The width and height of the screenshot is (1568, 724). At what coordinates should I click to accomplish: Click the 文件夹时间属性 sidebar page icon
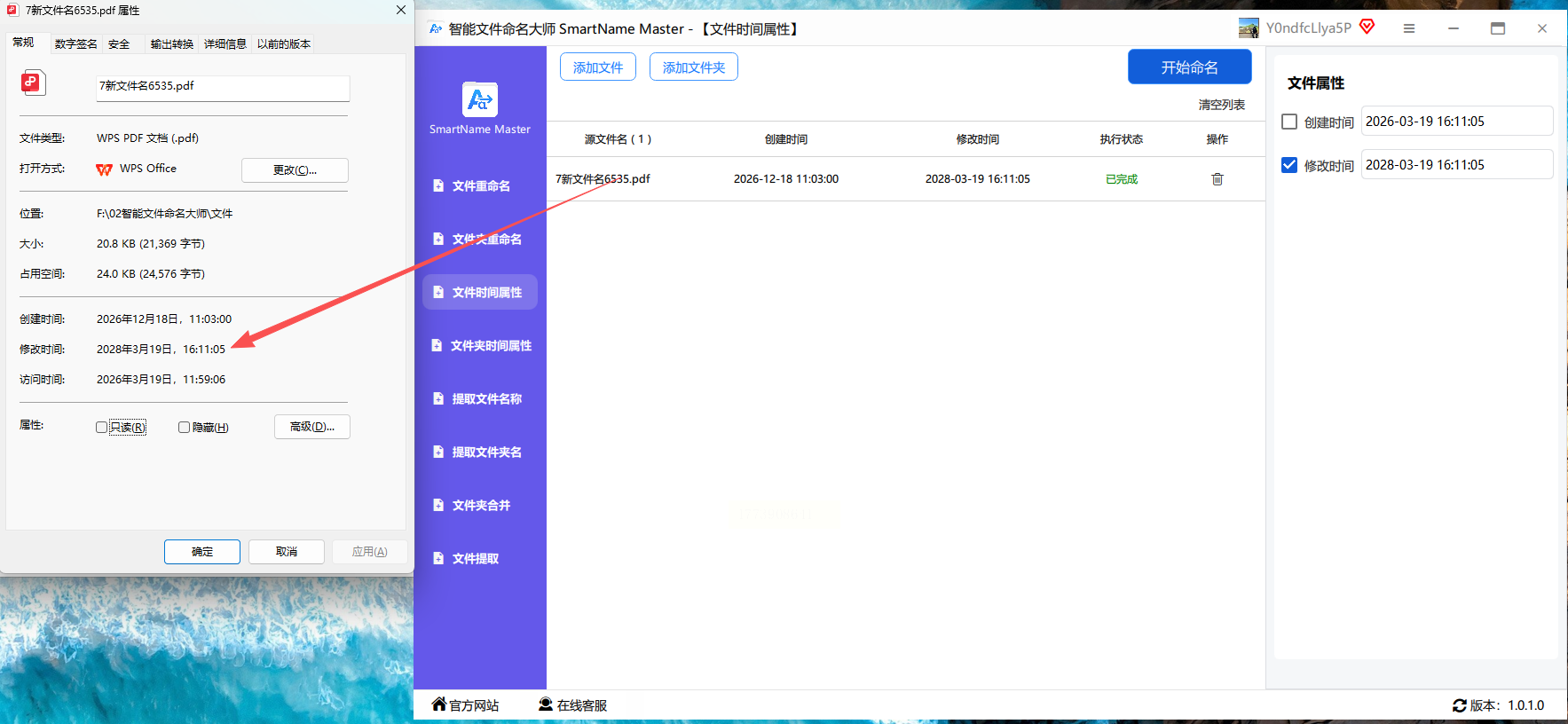(x=437, y=345)
